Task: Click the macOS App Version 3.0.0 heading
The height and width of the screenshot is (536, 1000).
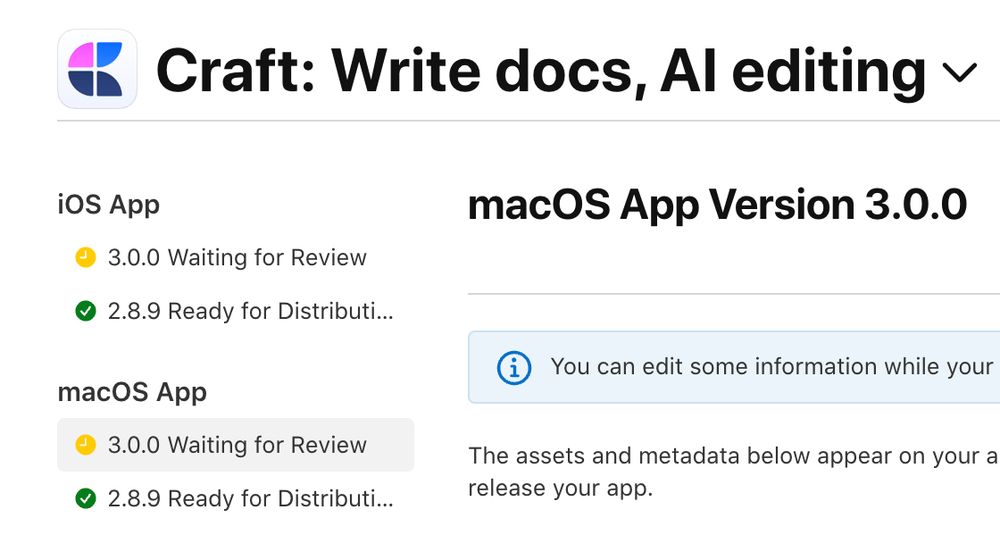Action: coord(717,205)
